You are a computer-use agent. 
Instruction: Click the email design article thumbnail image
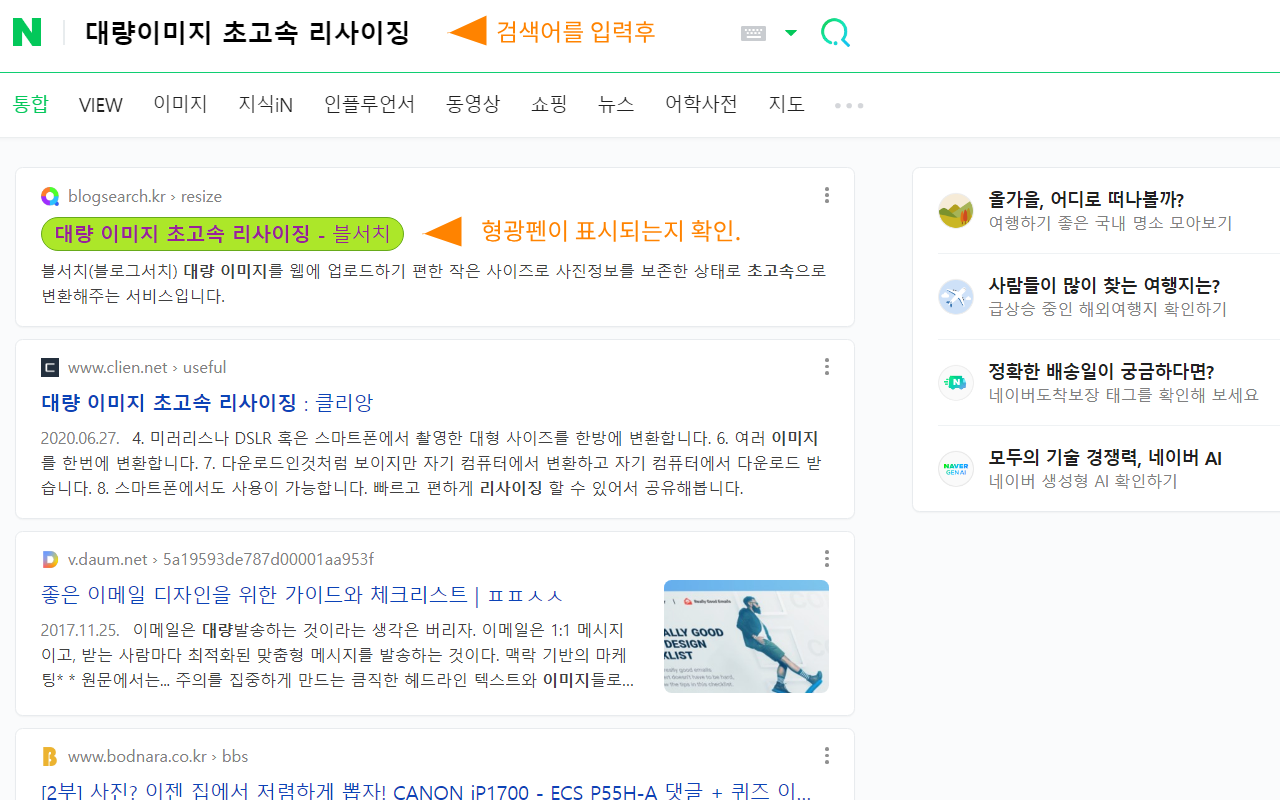coord(746,636)
